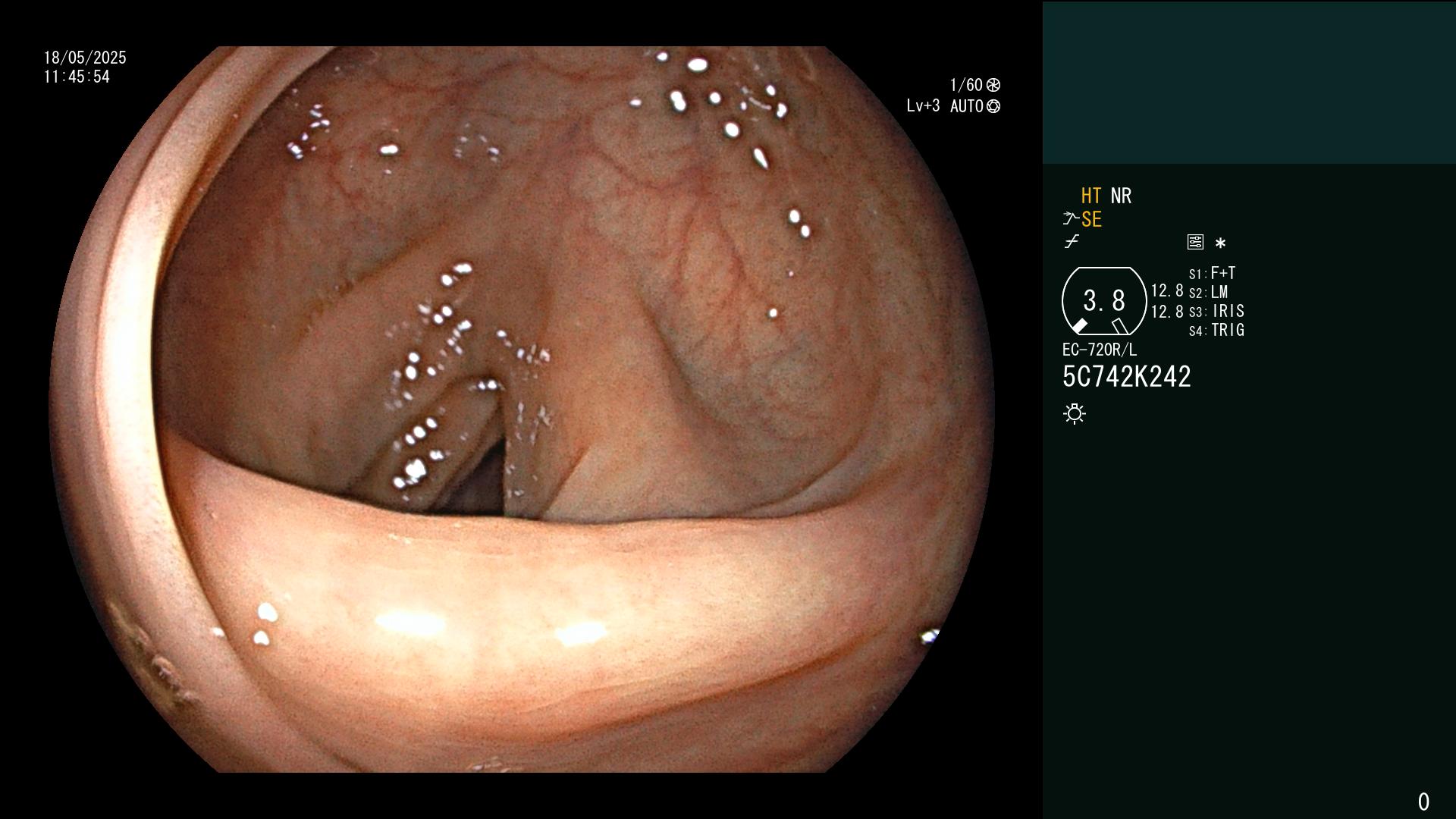Viewport: 1456px width, 819px height.
Task: Click the scope tip diameter 3.8 diagram
Action: (1104, 301)
